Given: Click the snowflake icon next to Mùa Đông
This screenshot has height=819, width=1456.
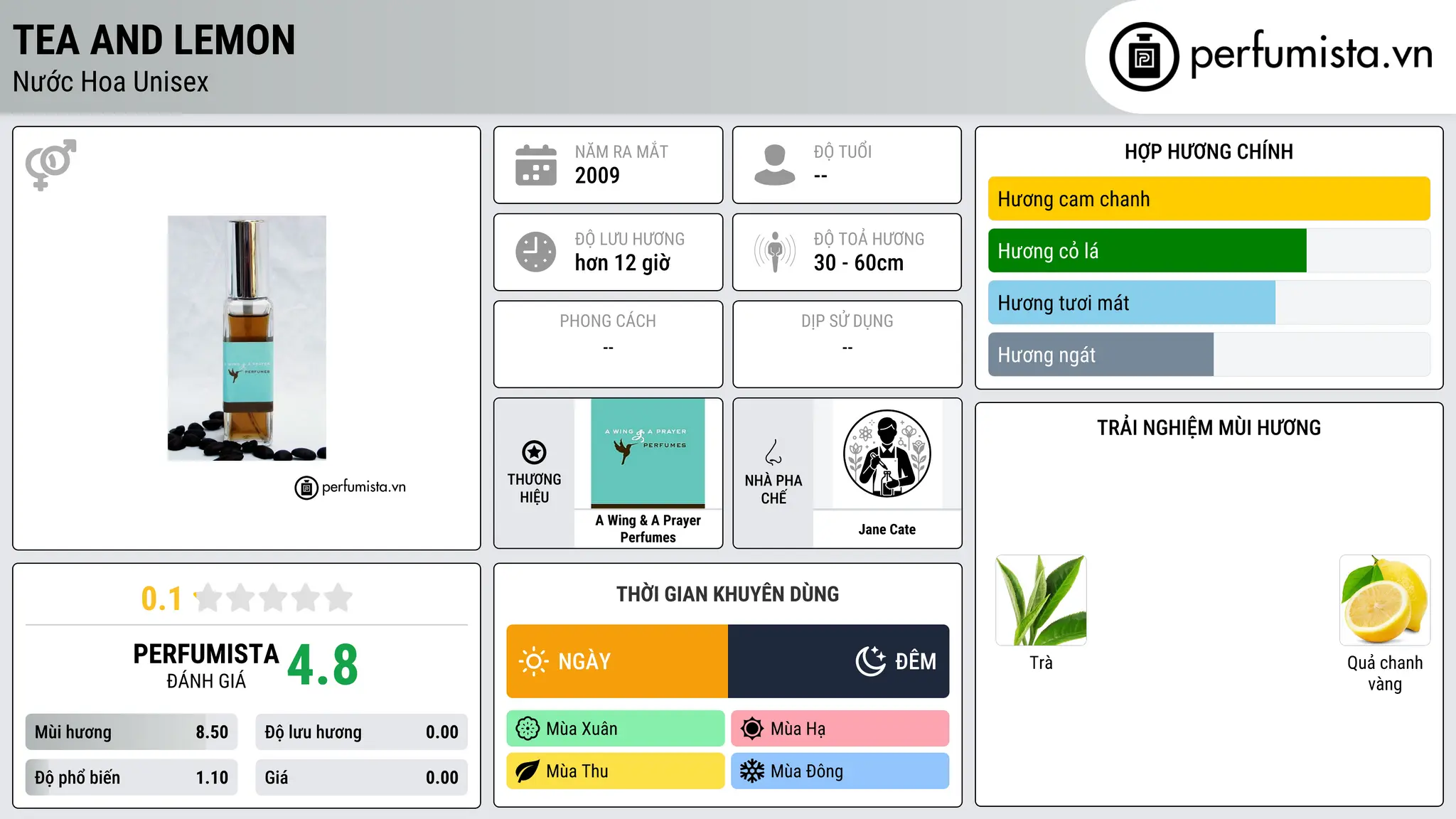Looking at the screenshot, I should pos(752,771).
